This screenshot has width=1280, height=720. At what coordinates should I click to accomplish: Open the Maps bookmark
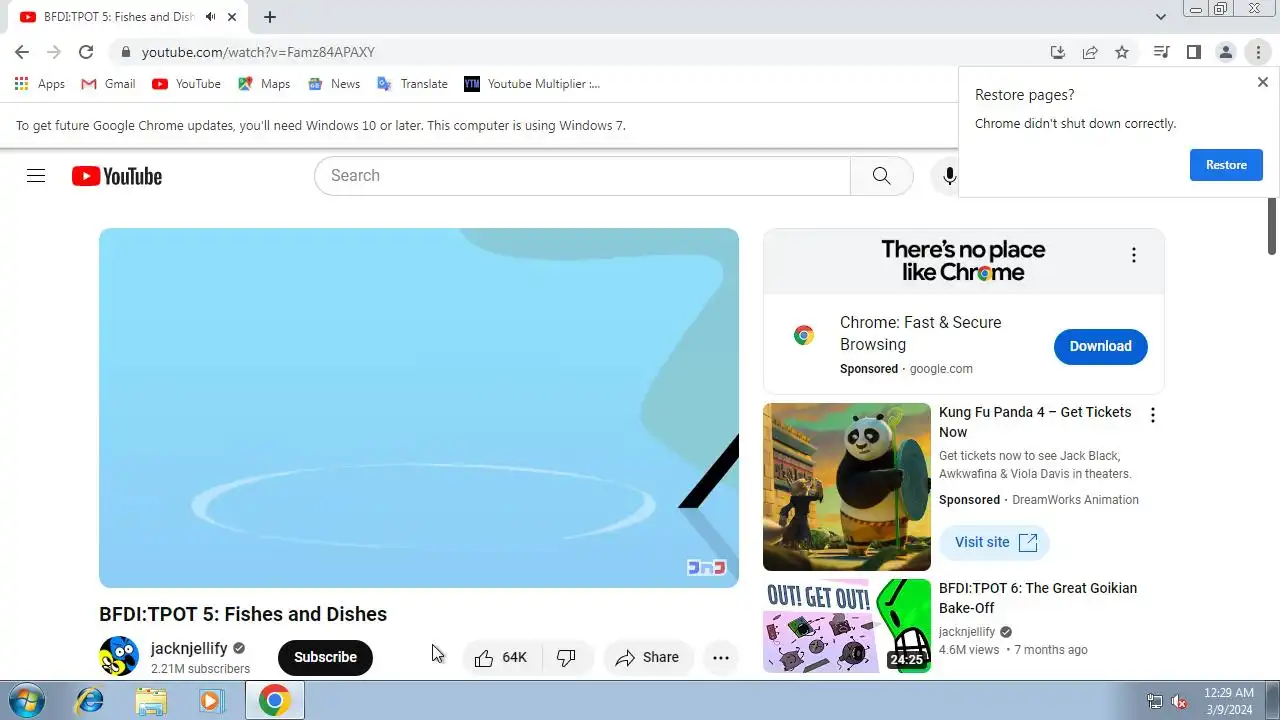tap(264, 84)
